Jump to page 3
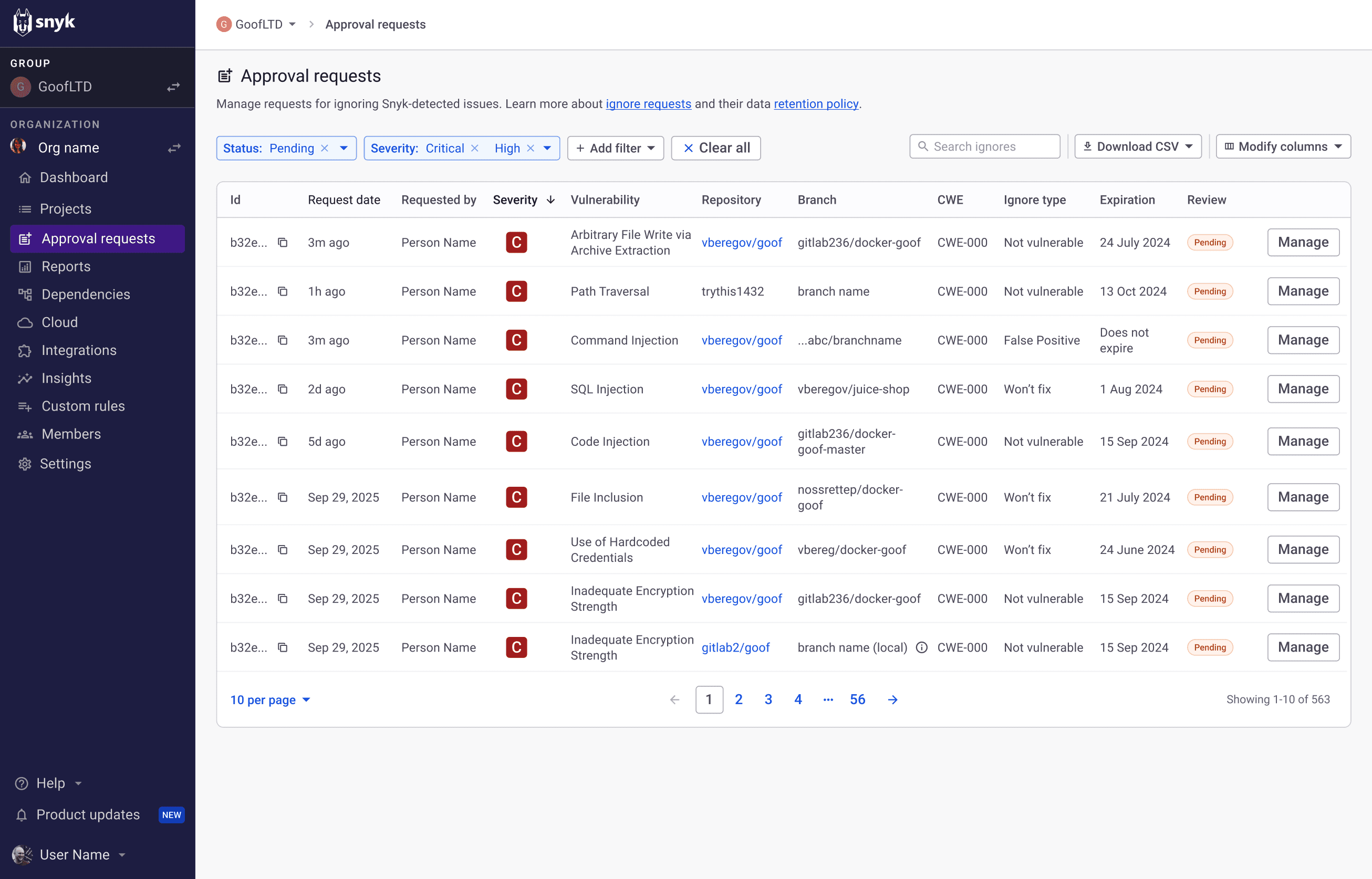This screenshot has height=879, width=1372. [768, 700]
